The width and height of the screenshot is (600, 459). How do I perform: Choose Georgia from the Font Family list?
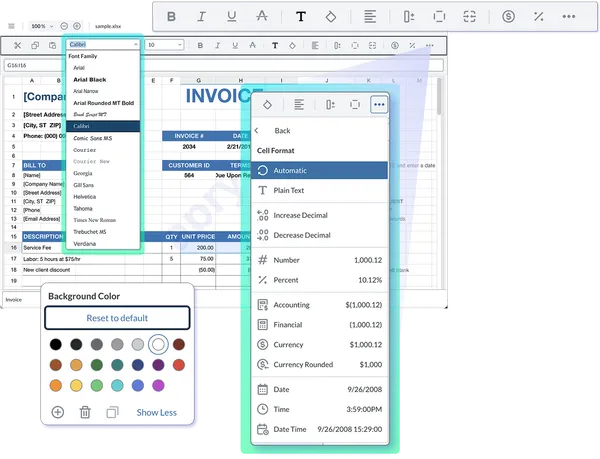[85, 172]
